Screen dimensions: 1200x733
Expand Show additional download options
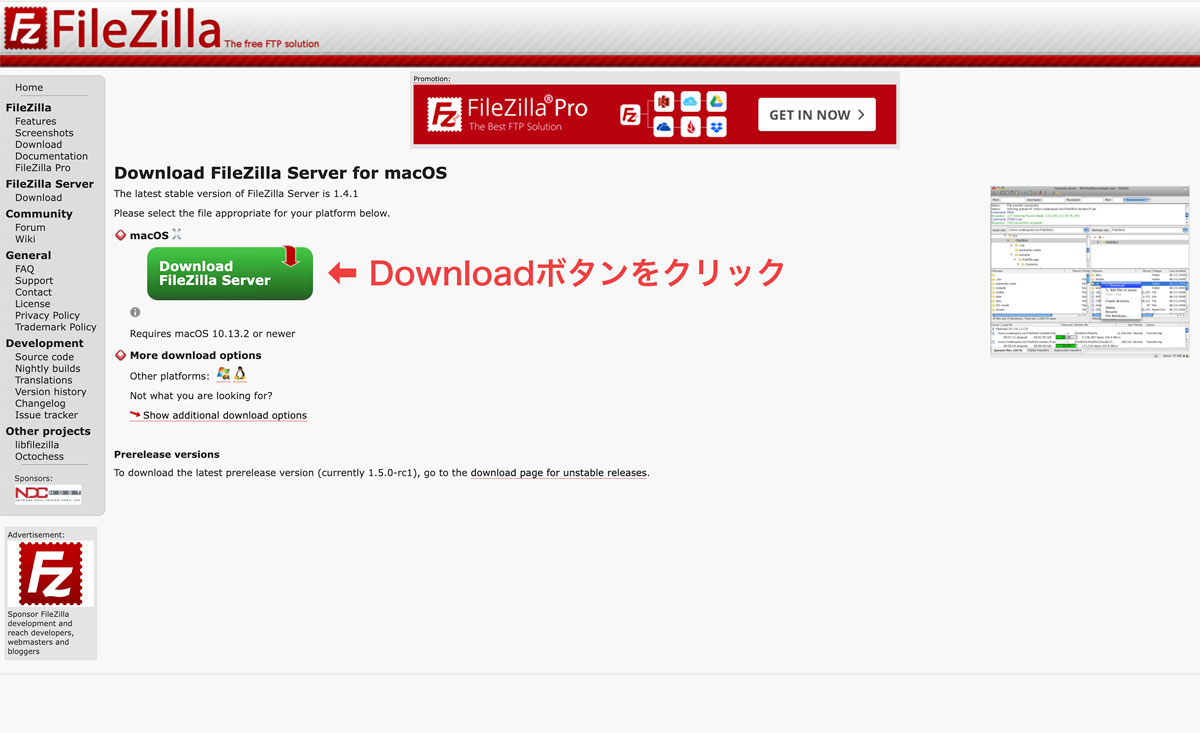[224, 416]
